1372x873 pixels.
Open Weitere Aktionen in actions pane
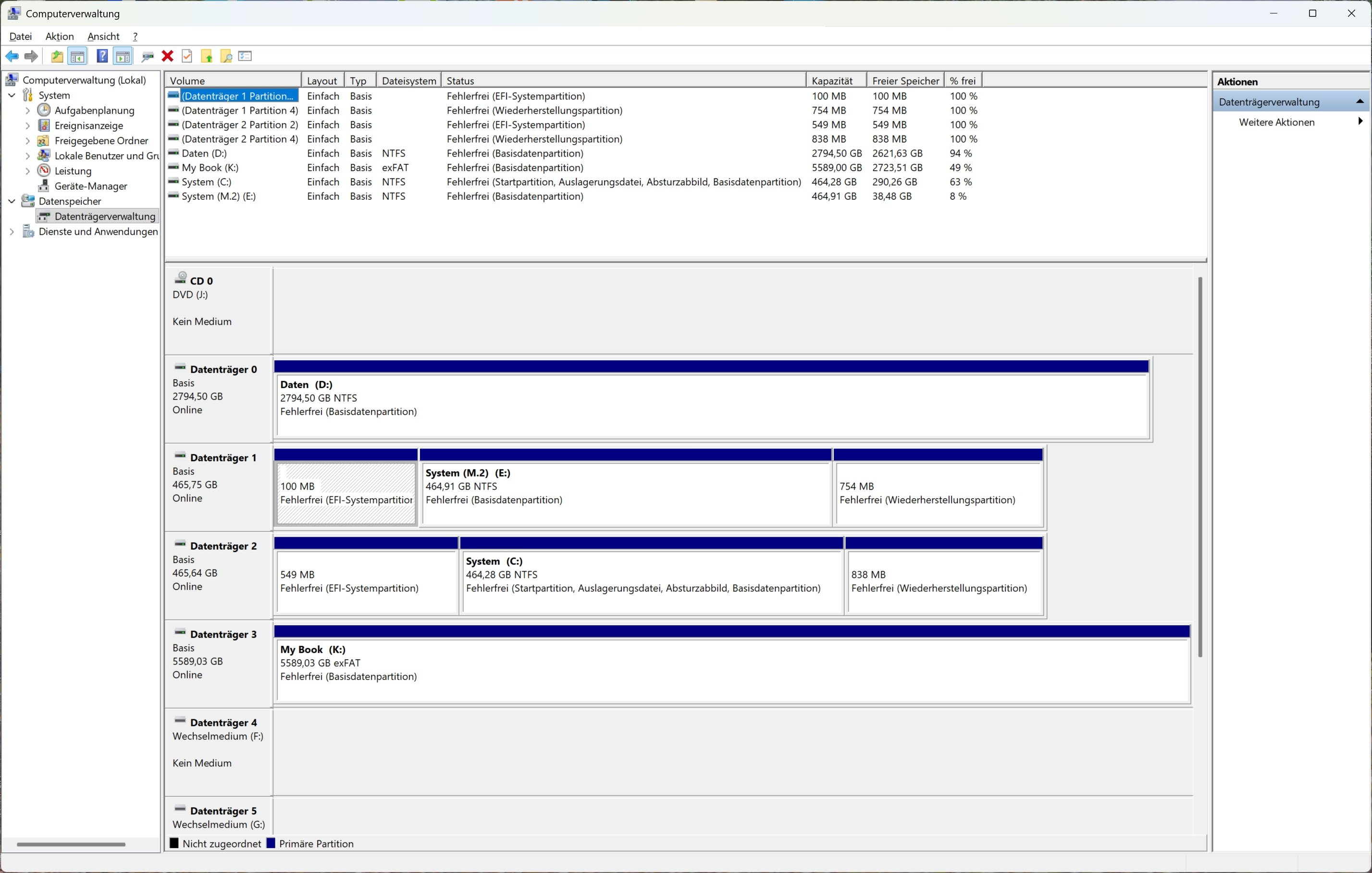click(x=1276, y=123)
